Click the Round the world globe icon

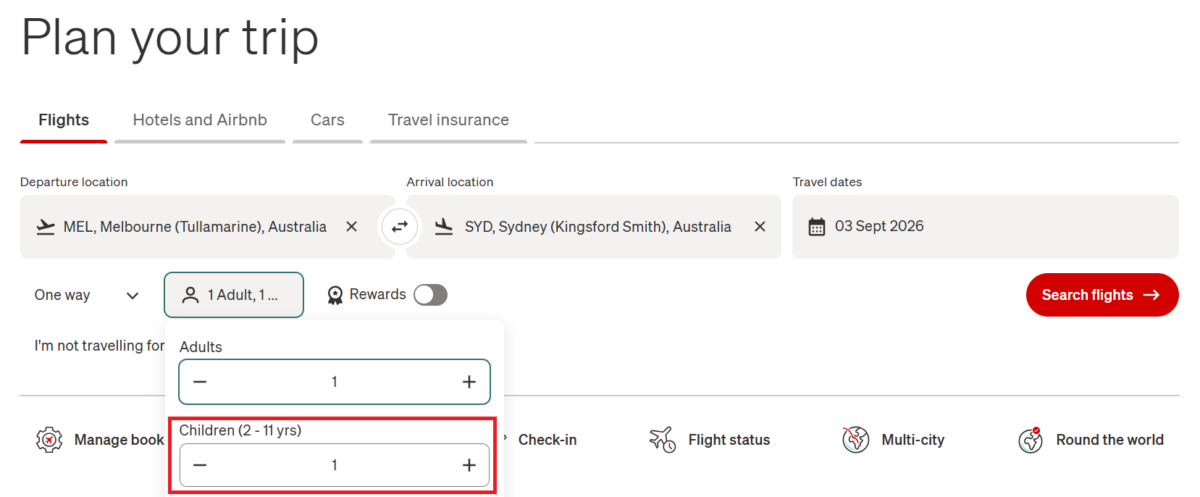click(1031, 440)
